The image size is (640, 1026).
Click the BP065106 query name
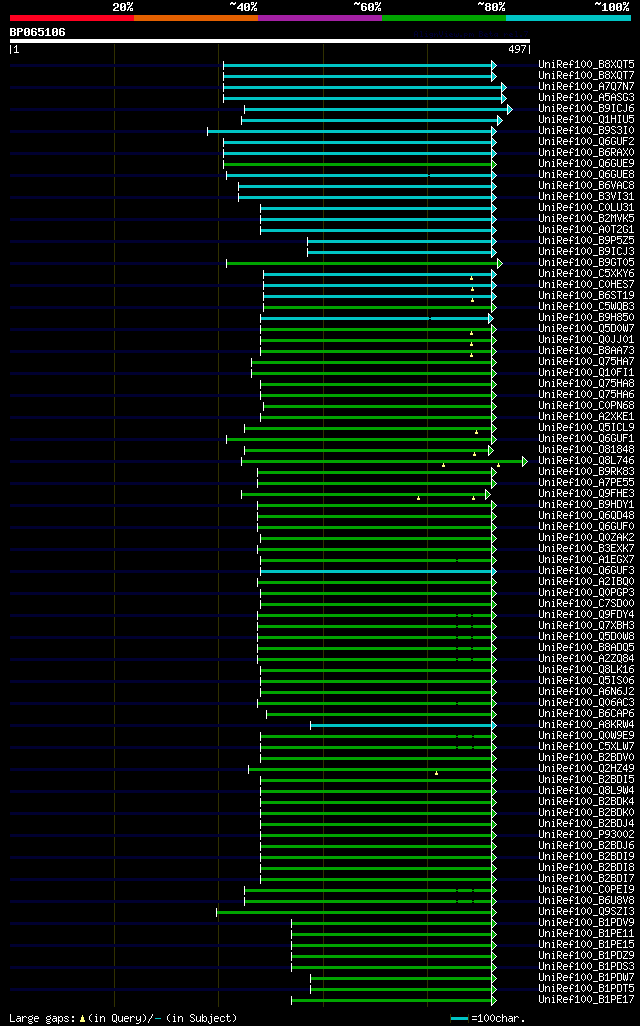[x=37, y=32]
